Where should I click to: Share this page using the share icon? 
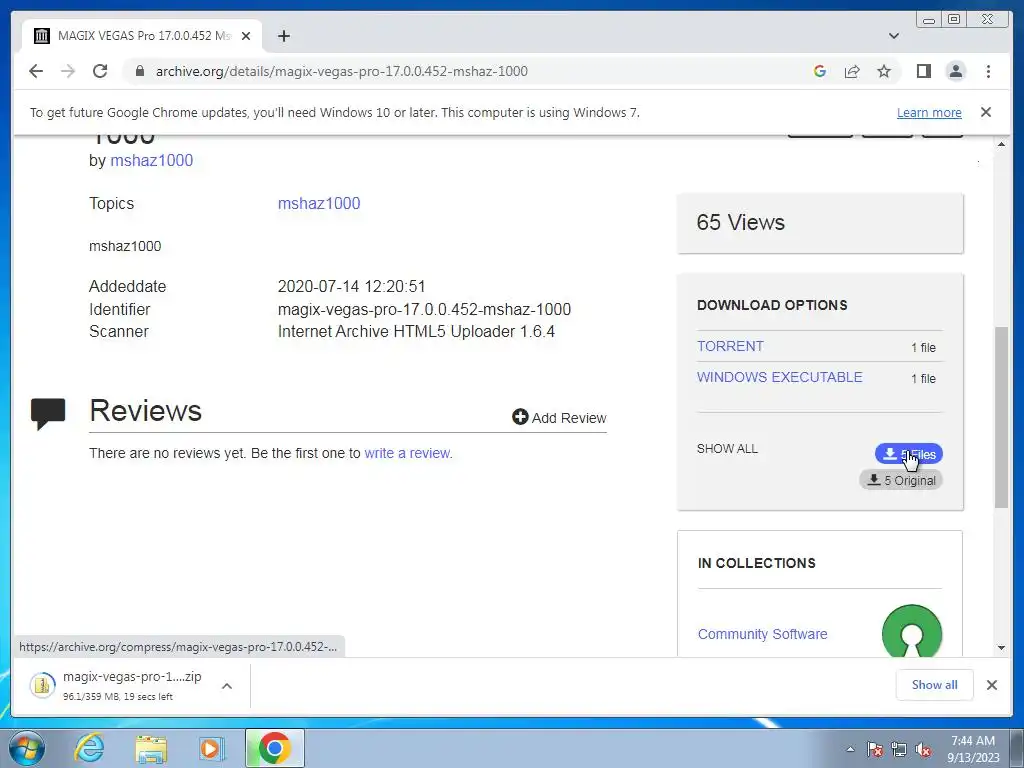click(x=852, y=71)
